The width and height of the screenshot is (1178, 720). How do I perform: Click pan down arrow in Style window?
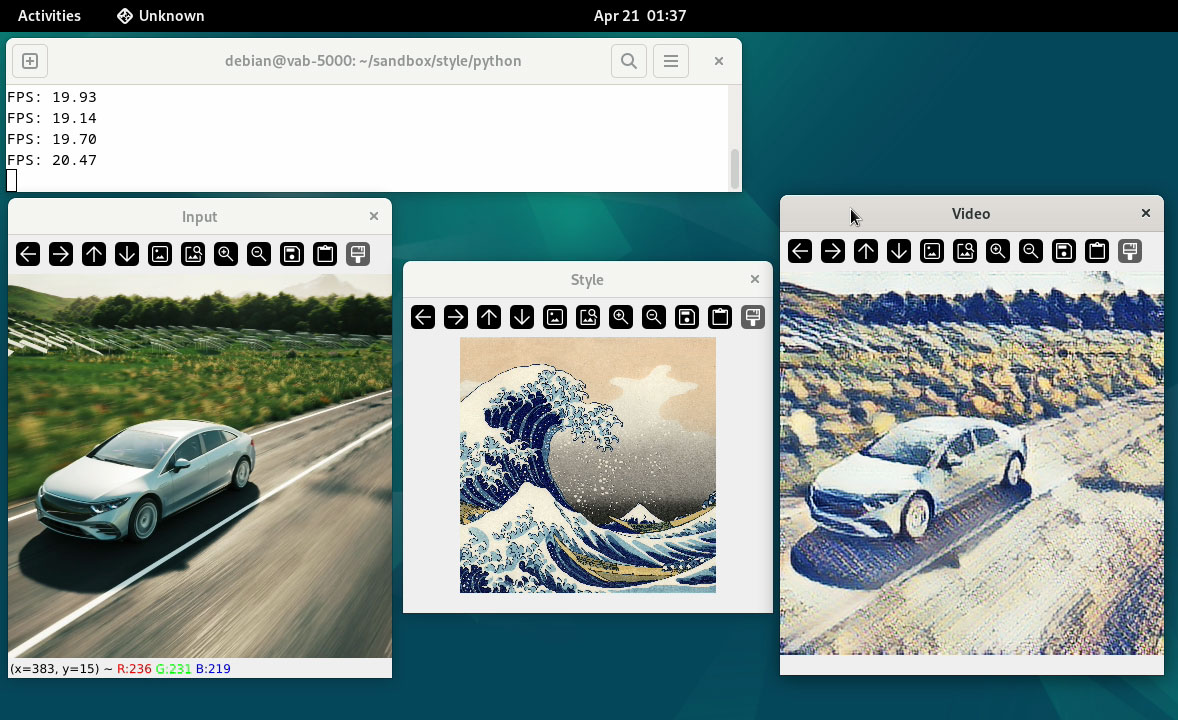click(522, 317)
